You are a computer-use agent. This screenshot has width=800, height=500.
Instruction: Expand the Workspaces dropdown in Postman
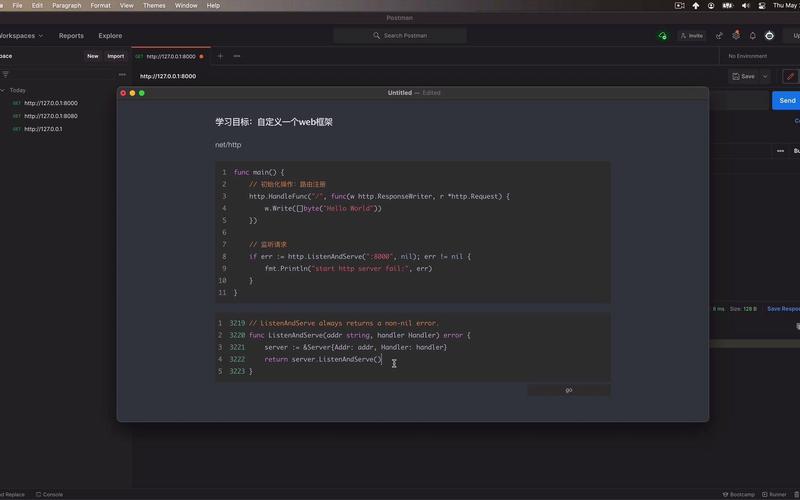click(x=21, y=36)
